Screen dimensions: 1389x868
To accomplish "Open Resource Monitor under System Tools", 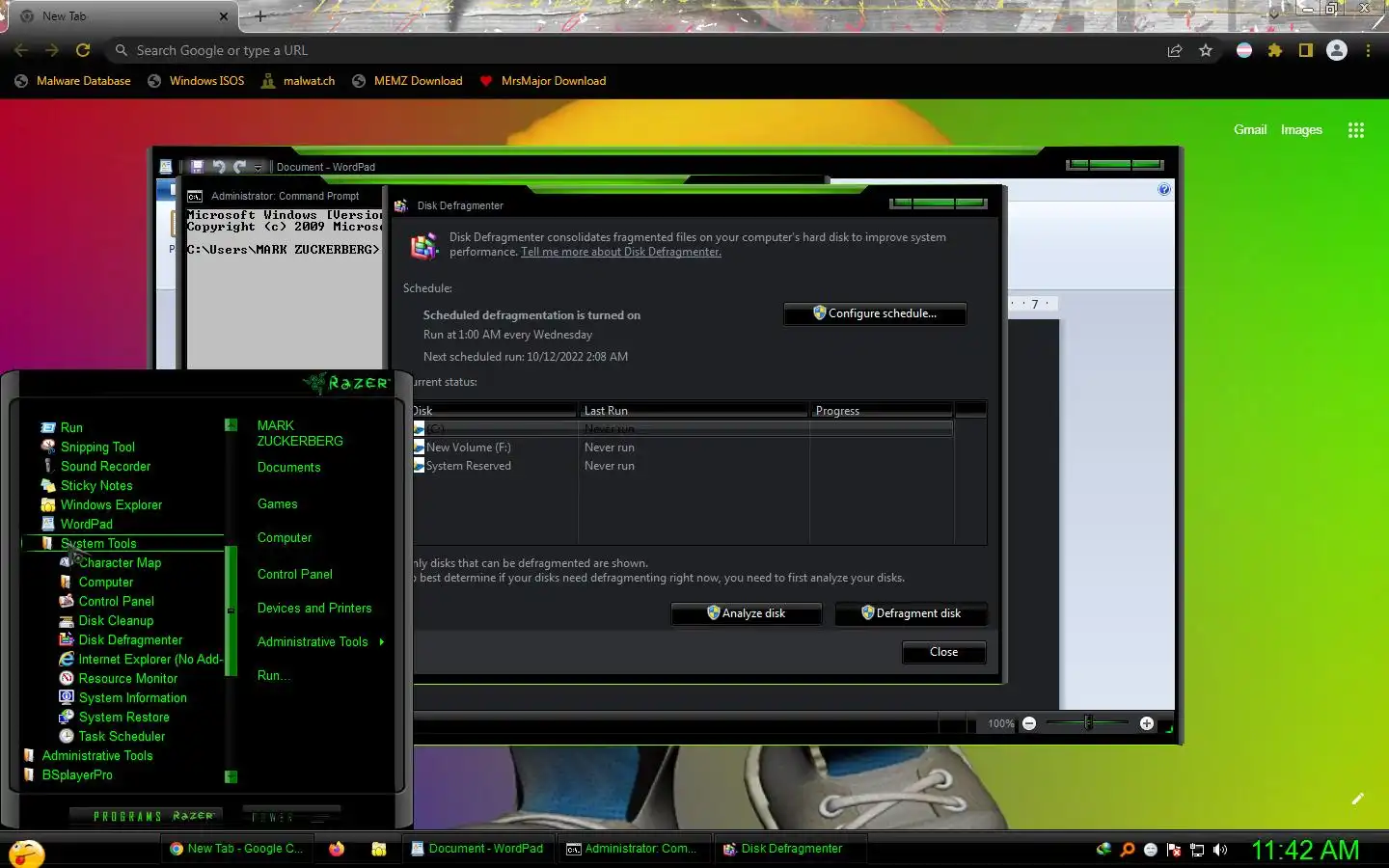I will click(127, 678).
